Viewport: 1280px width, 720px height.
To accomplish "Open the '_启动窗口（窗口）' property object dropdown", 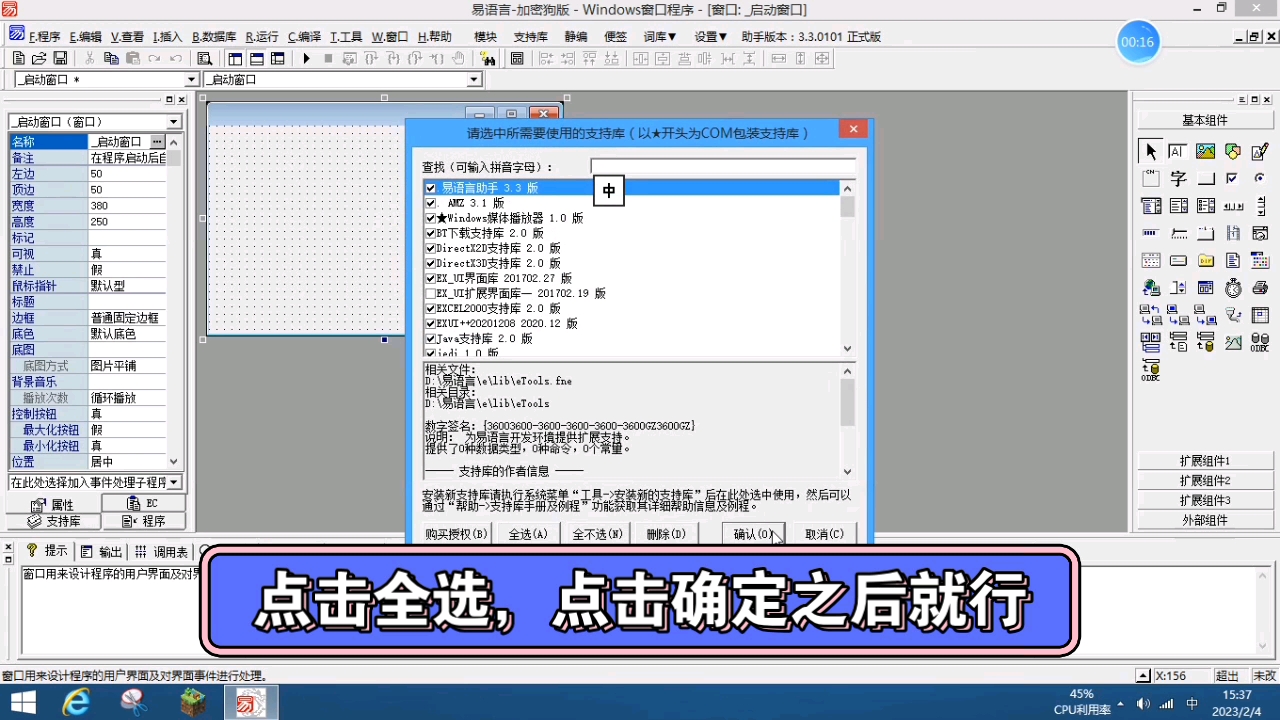I will coord(174,122).
